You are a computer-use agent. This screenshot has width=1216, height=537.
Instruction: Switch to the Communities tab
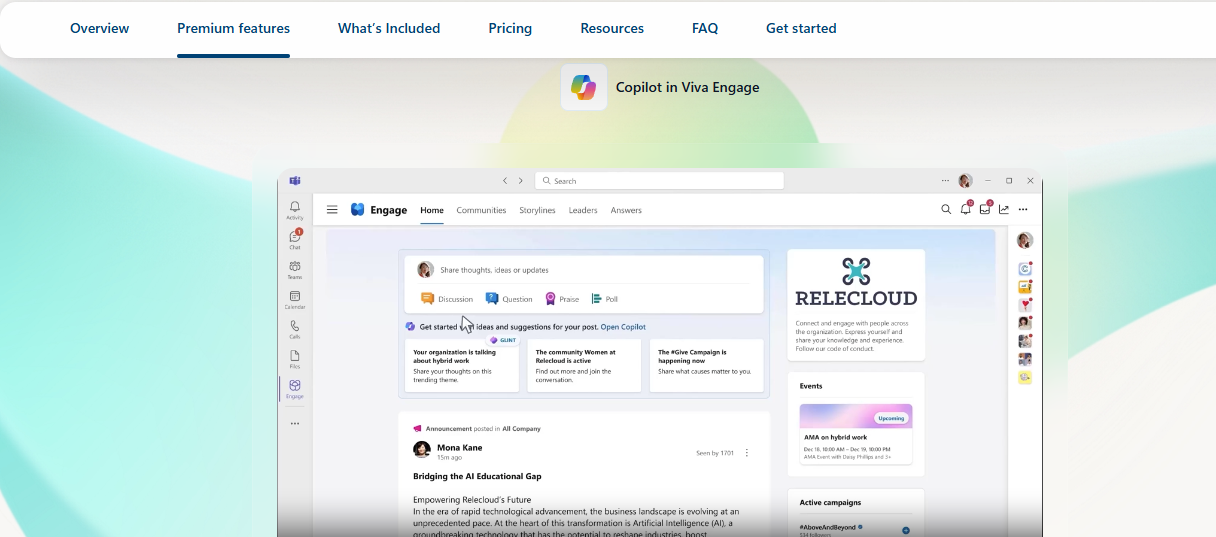[x=481, y=210]
